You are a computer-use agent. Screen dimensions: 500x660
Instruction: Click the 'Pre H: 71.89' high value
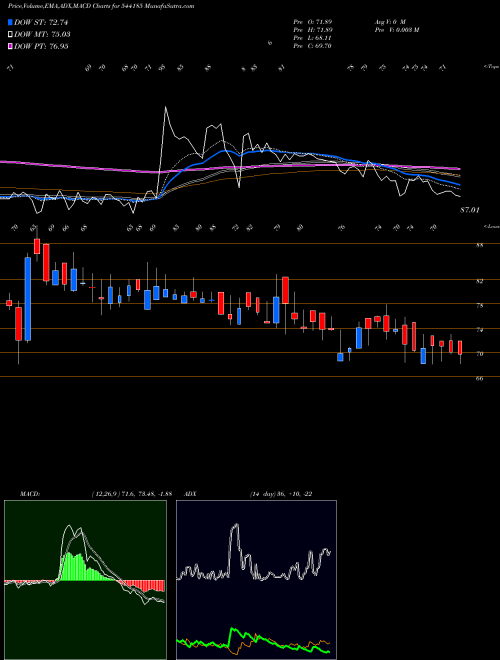313,30
